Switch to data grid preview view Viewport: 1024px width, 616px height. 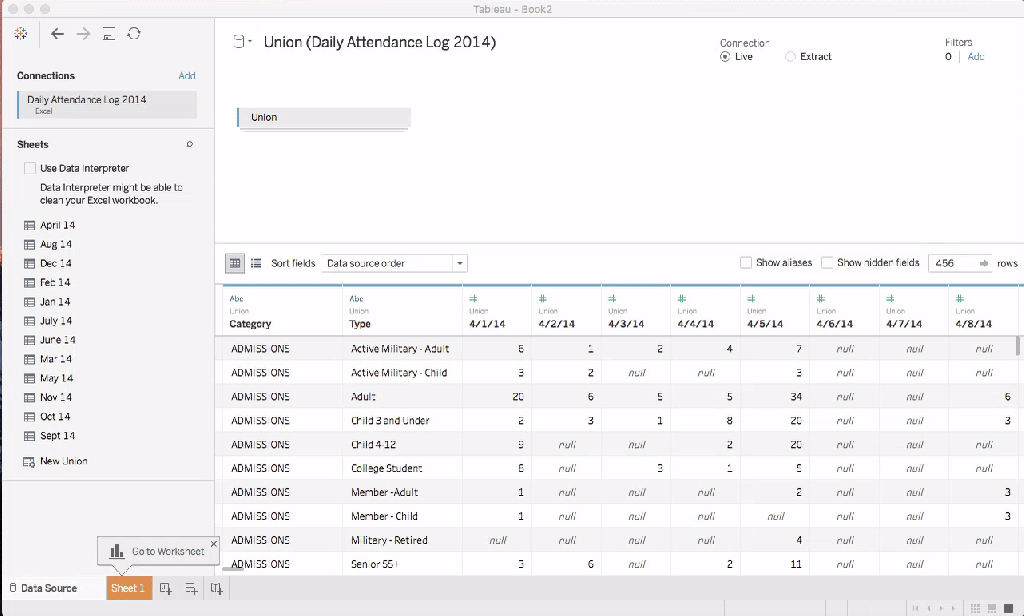235,263
